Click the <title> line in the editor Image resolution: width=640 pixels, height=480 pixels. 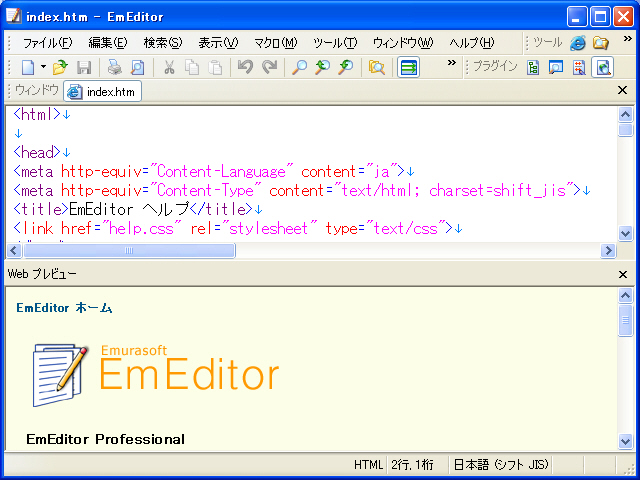coord(132,209)
